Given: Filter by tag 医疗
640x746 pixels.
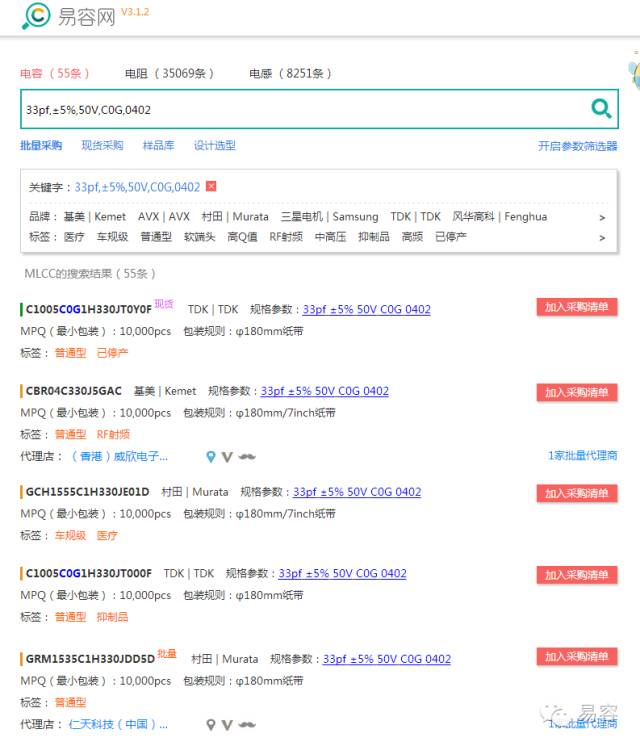Looking at the screenshot, I should click(x=74, y=236).
